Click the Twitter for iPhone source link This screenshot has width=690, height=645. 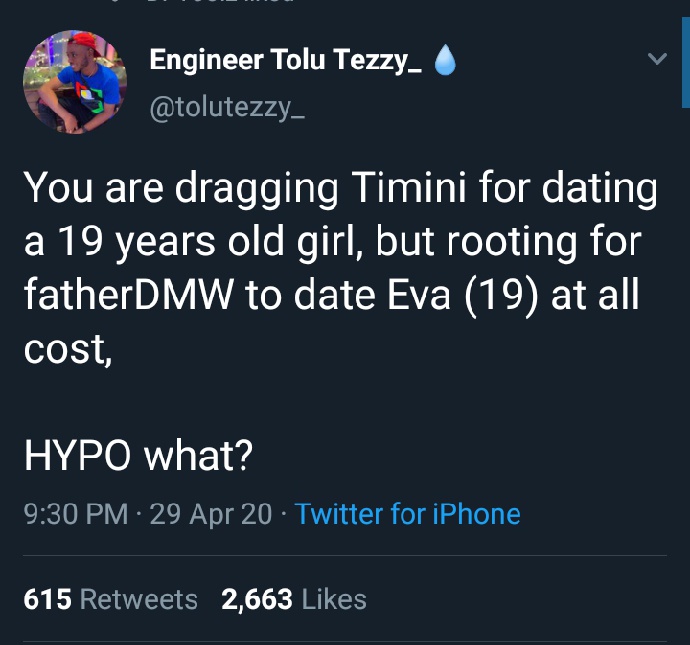tap(408, 514)
